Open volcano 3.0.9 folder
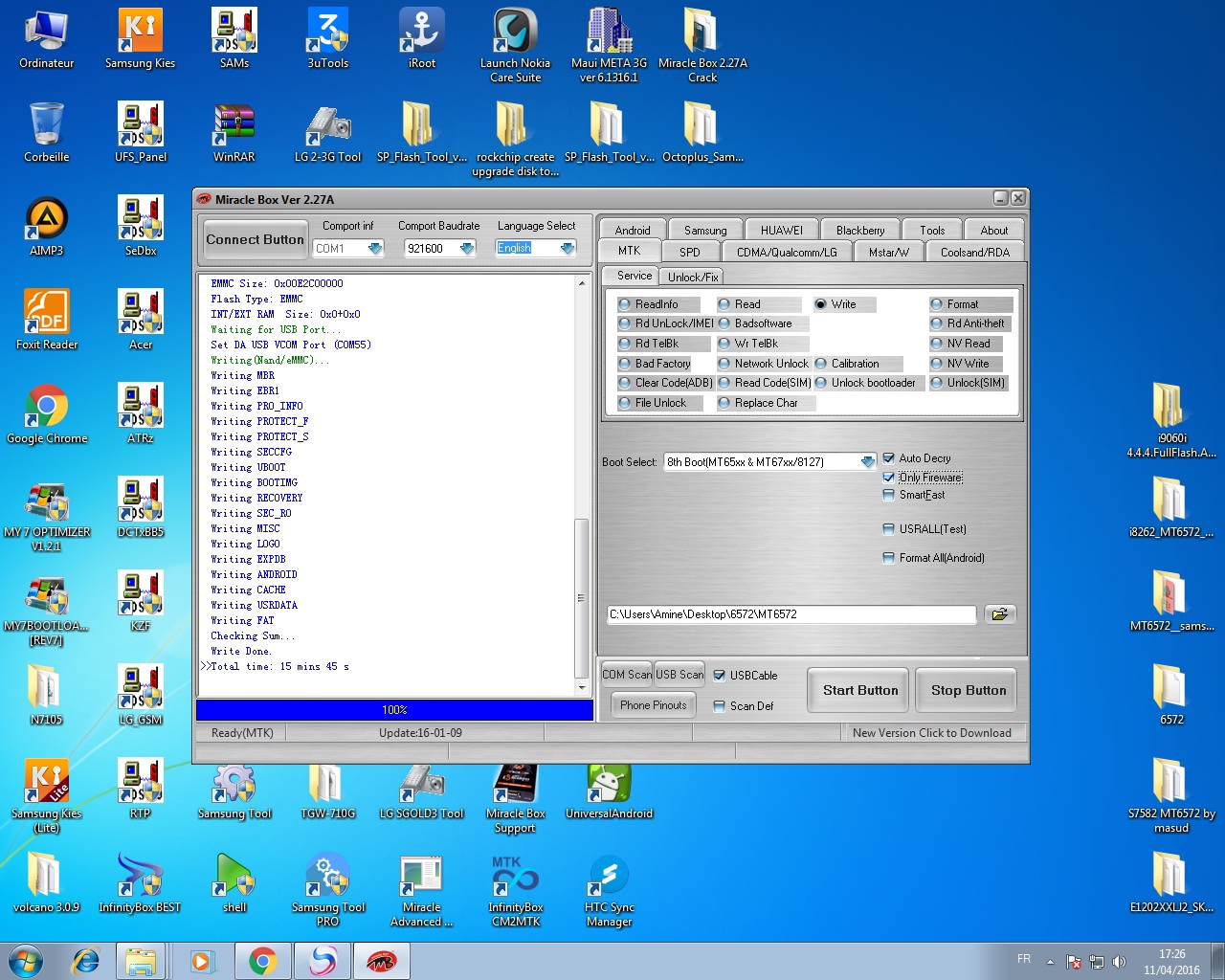Viewport: 1225px width, 980px height. (x=46, y=883)
